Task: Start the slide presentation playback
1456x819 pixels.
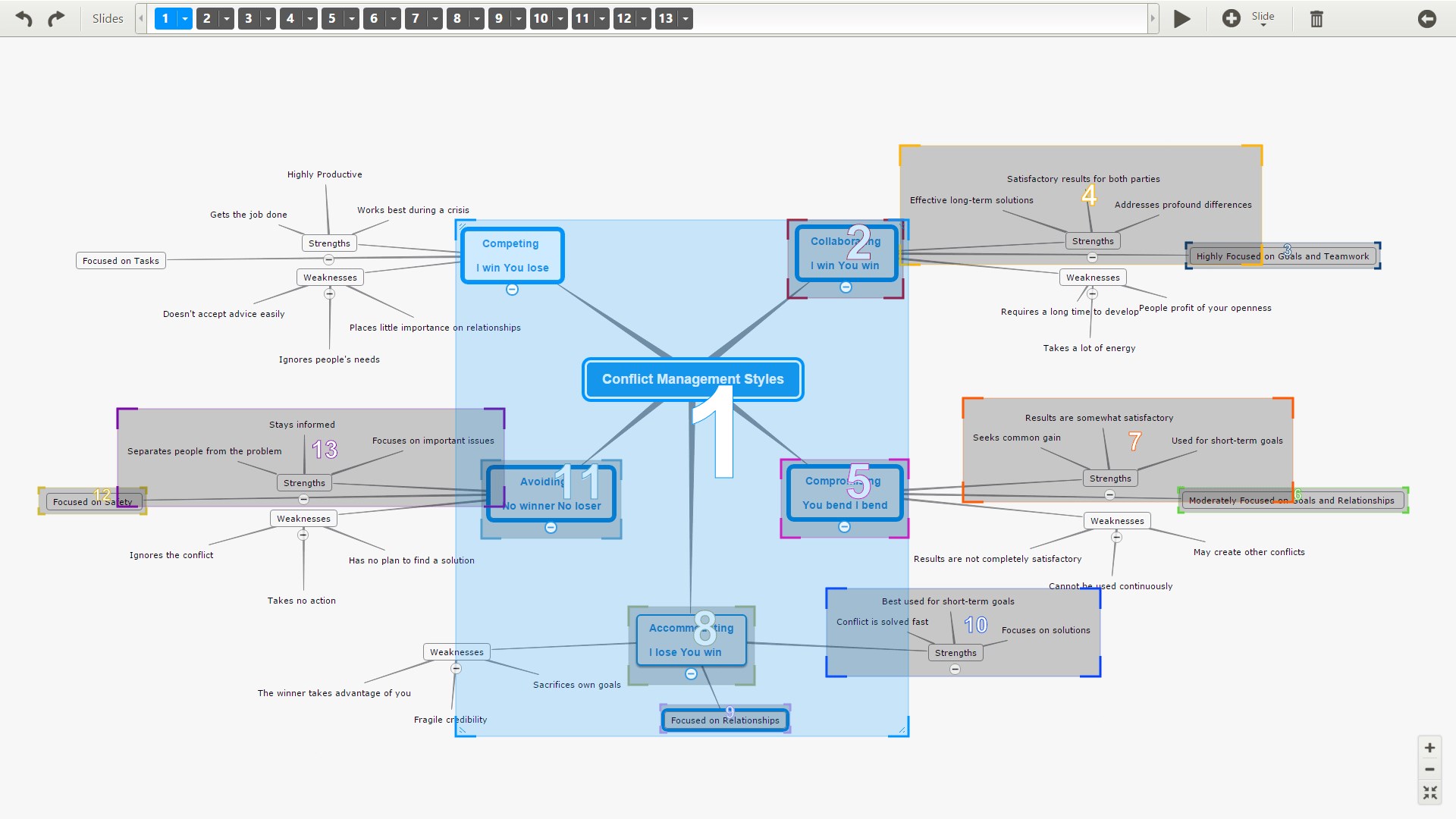Action: (1181, 18)
